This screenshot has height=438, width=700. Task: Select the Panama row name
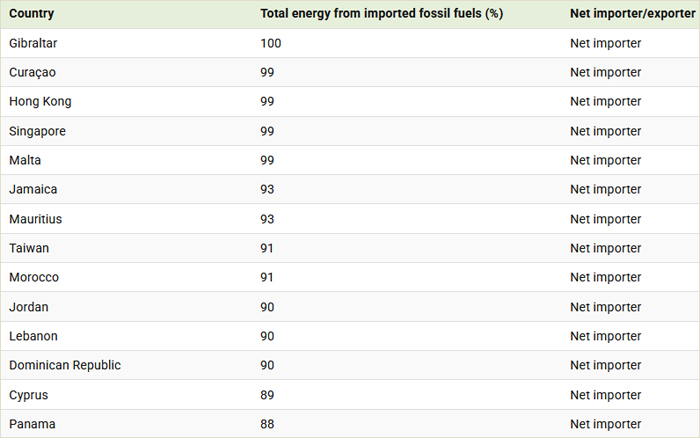[x=32, y=424]
